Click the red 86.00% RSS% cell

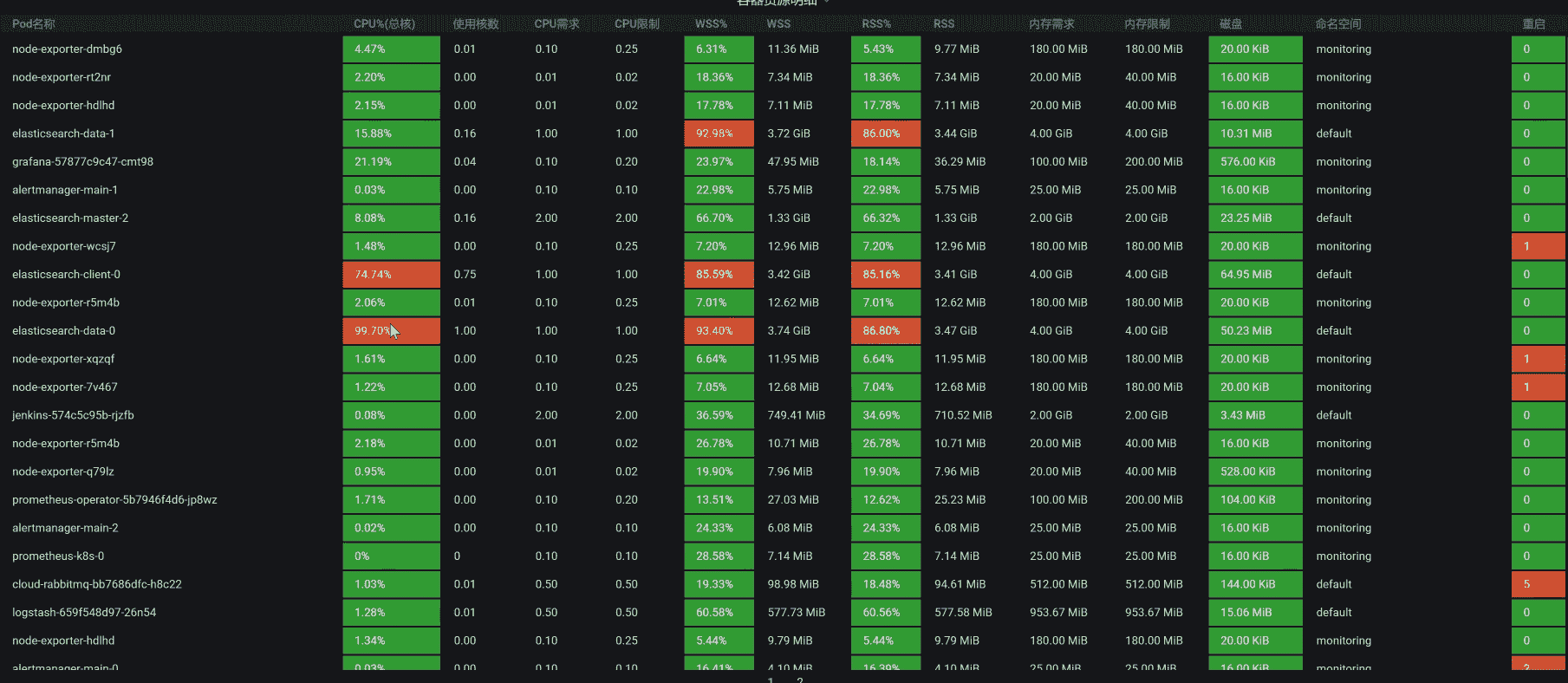tap(886, 133)
